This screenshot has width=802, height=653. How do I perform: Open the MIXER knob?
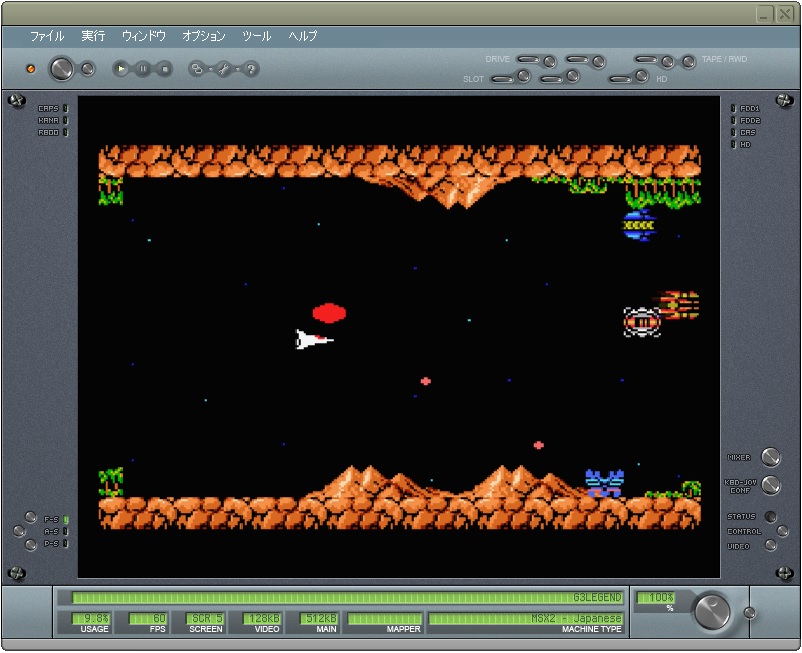771,457
